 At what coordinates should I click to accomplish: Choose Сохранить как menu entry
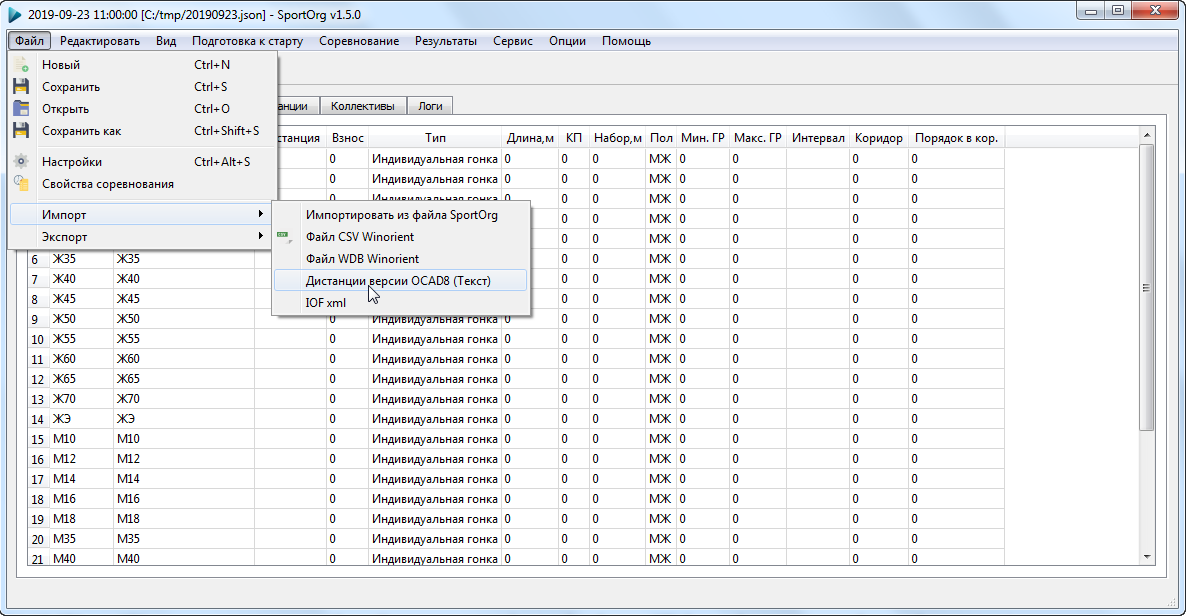coord(143,131)
